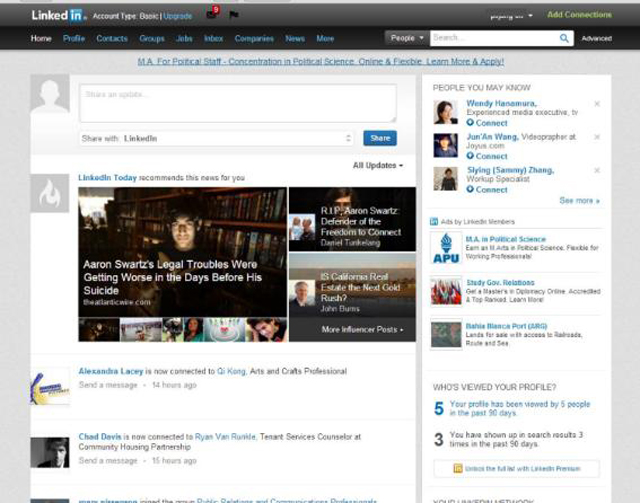Open the Inbox menu

click(x=213, y=38)
